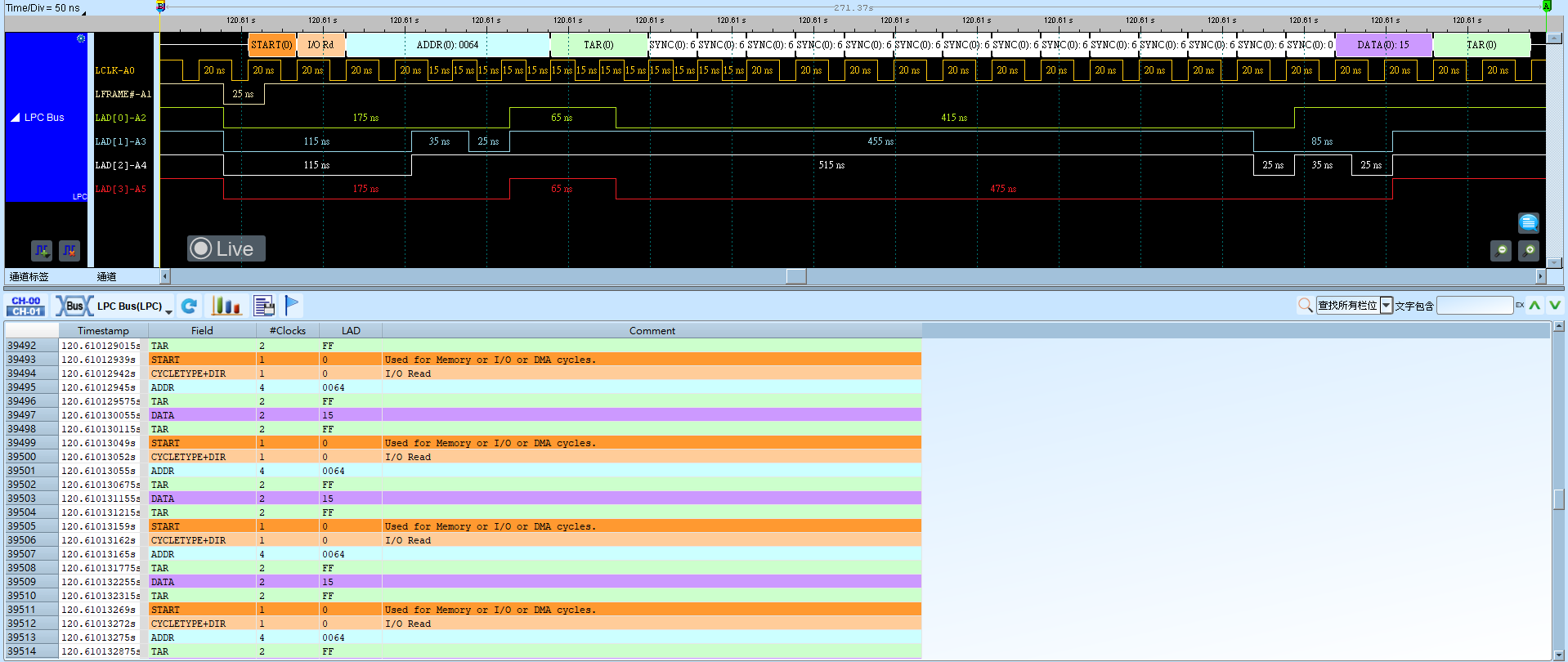
Task: Open the LPC Bus(LPC) dropdown arrow
Action: [168, 311]
